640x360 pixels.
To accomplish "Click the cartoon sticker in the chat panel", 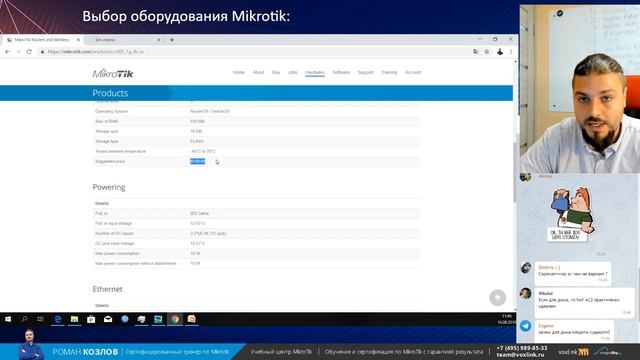I will [x=571, y=214].
